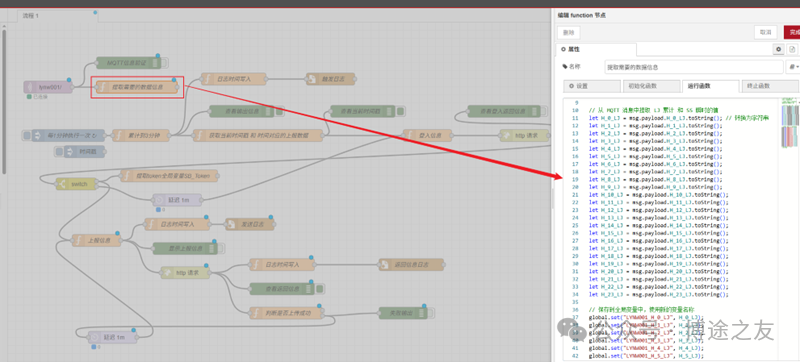
Task: Click the 删除 button
Action: click(568, 33)
